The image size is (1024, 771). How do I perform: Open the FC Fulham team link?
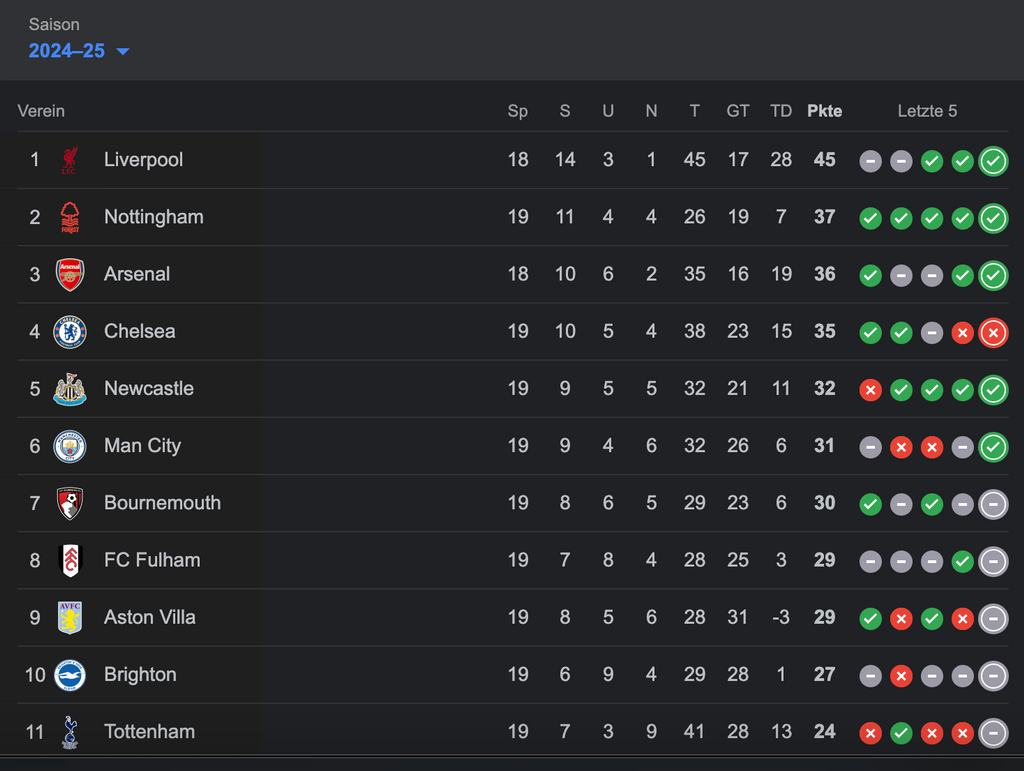pyautogui.click(x=152, y=560)
